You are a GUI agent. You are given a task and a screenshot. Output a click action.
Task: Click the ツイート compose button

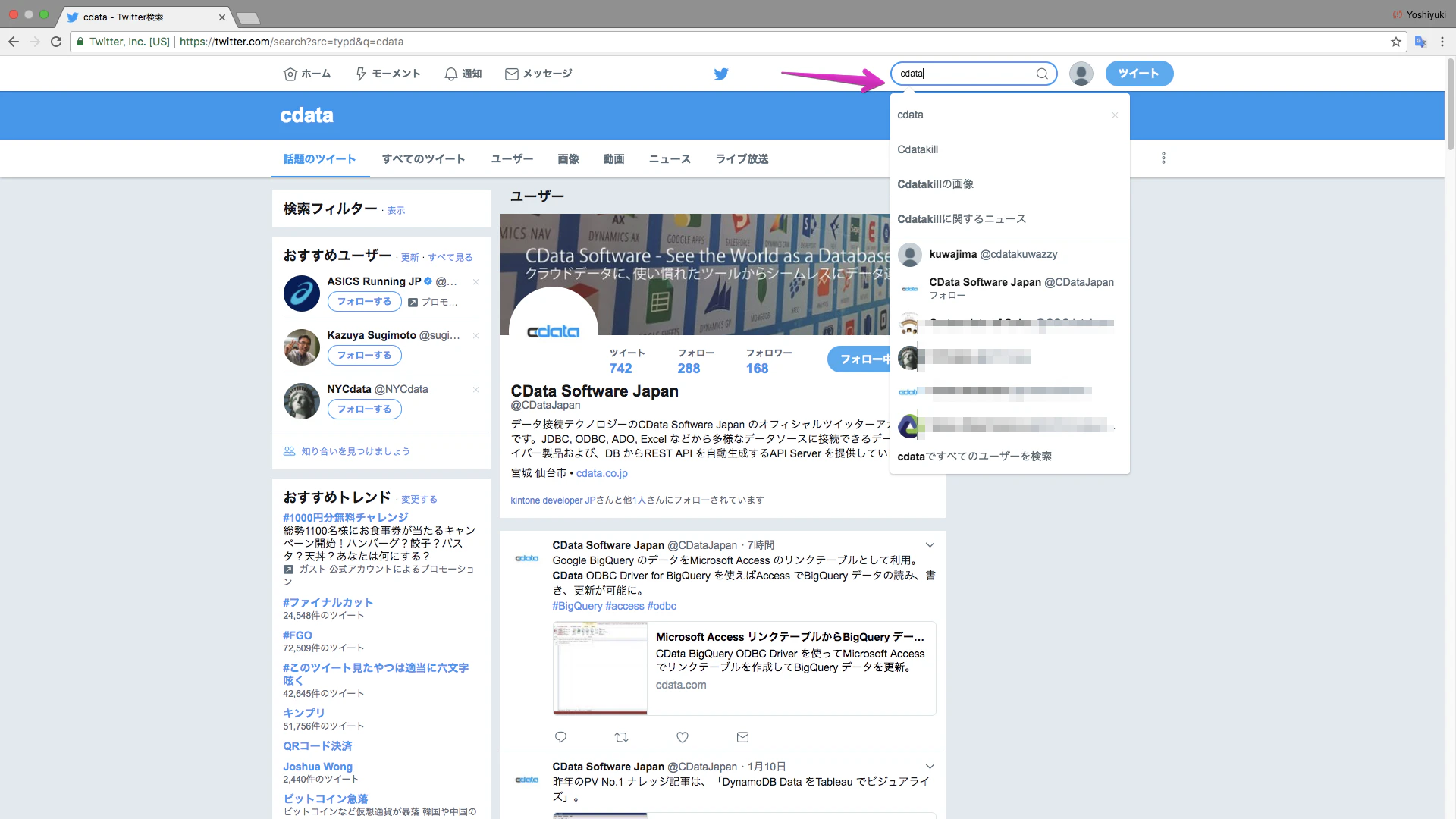point(1139,74)
